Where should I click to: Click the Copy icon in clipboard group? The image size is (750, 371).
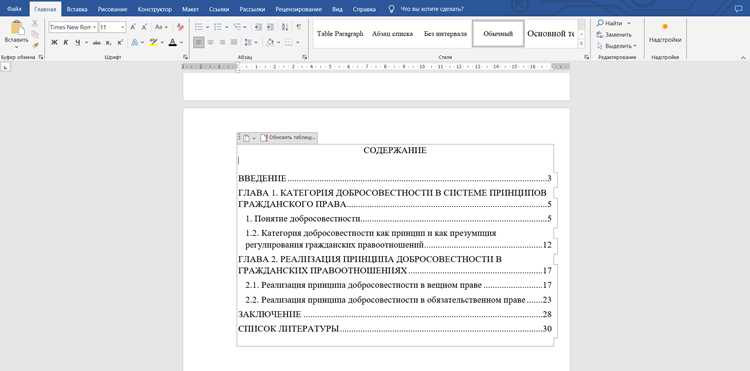click(35, 34)
